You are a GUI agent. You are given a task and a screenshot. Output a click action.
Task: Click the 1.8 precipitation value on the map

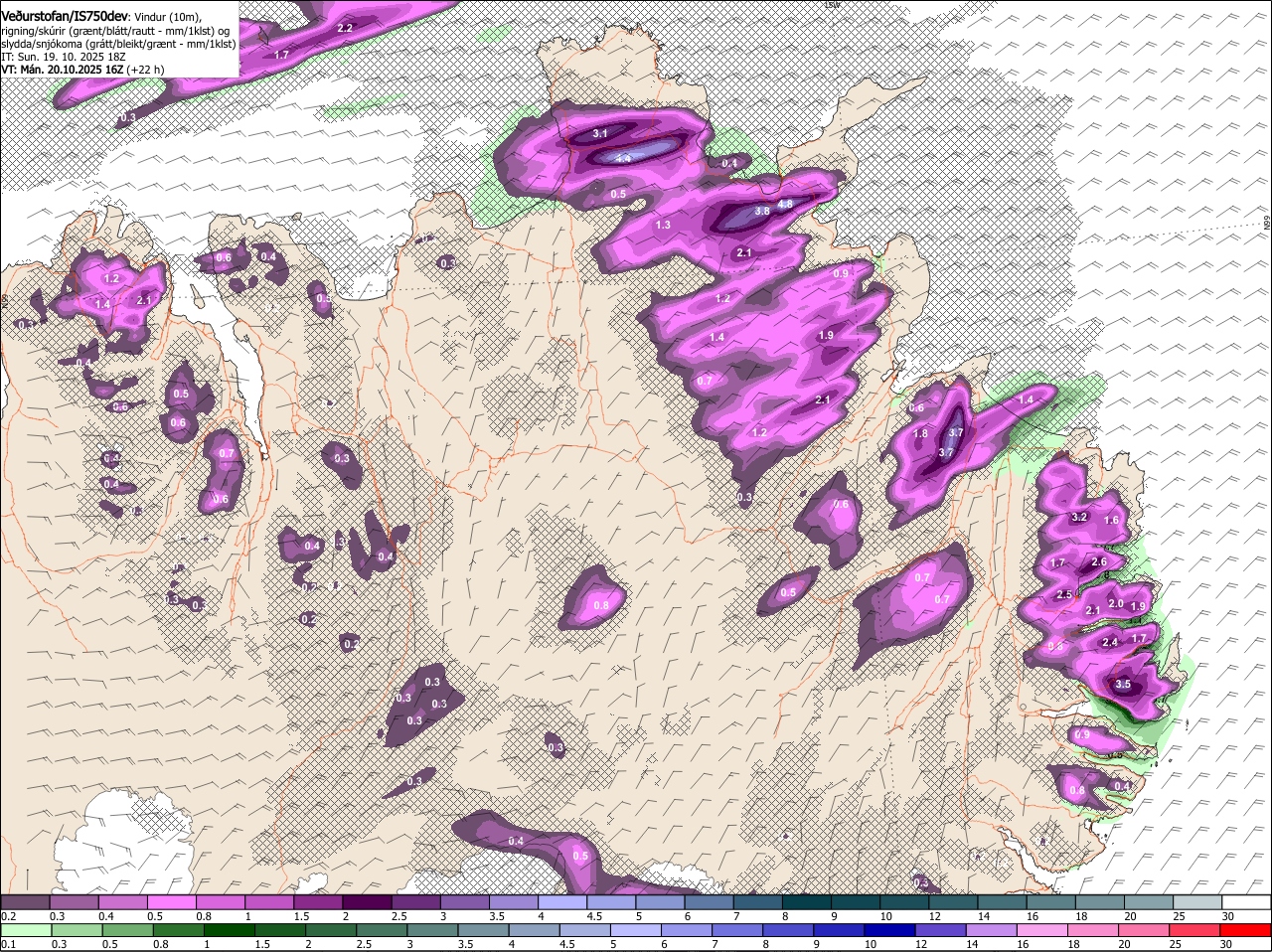[920, 434]
